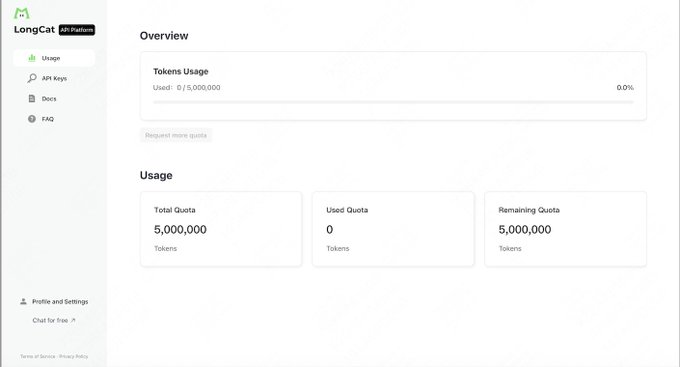Viewport: 680px width, 367px height.
Task: Click Tokens unit under Used Quota
Action: click(x=337, y=249)
